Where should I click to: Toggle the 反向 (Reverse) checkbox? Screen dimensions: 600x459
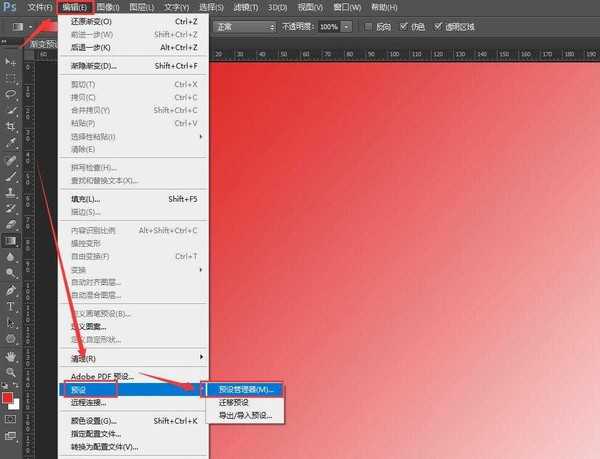click(x=370, y=26)
